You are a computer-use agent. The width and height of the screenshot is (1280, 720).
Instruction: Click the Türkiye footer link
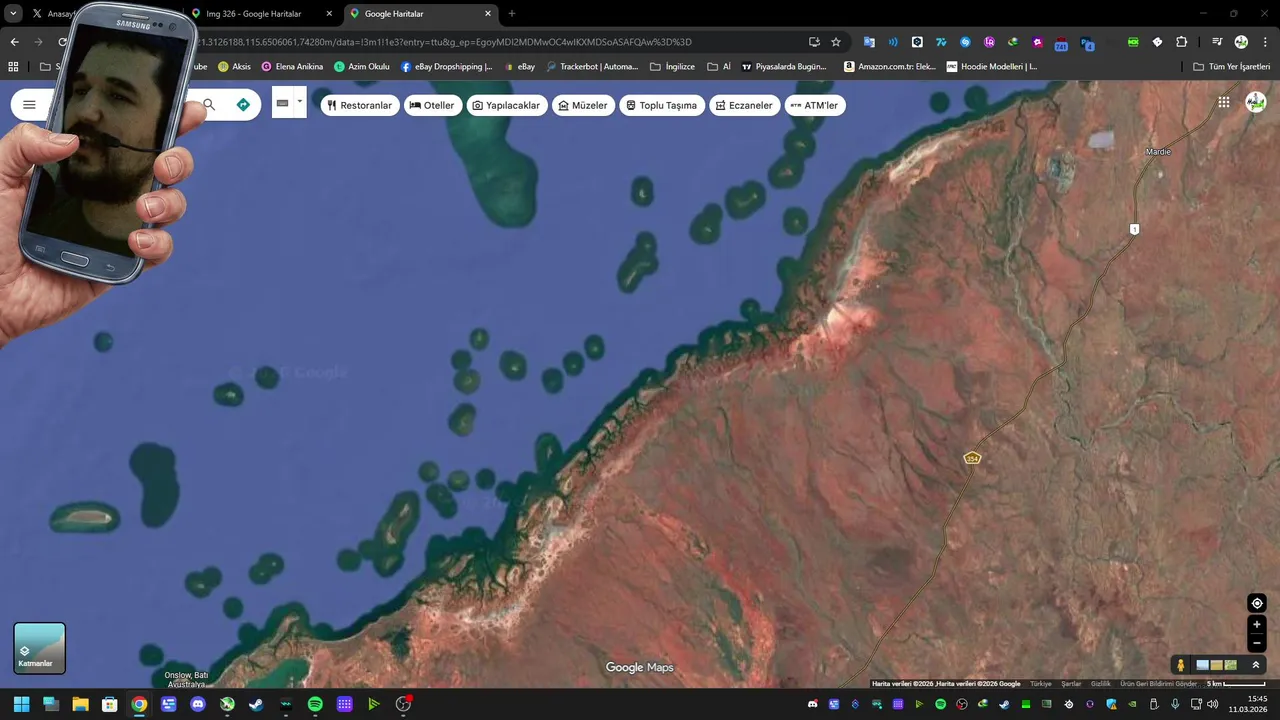click(1041, 684)
